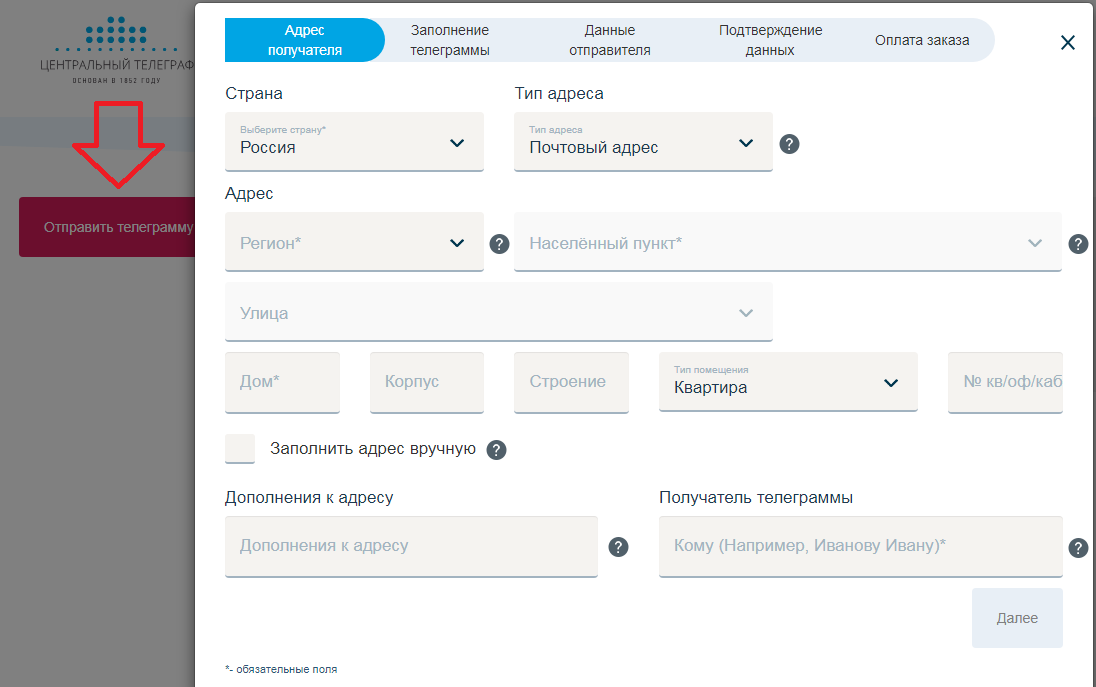Screen dimensions: 1096x687
Task: Click help icon beside Населённый пункт field
Action: [1078, 244]
